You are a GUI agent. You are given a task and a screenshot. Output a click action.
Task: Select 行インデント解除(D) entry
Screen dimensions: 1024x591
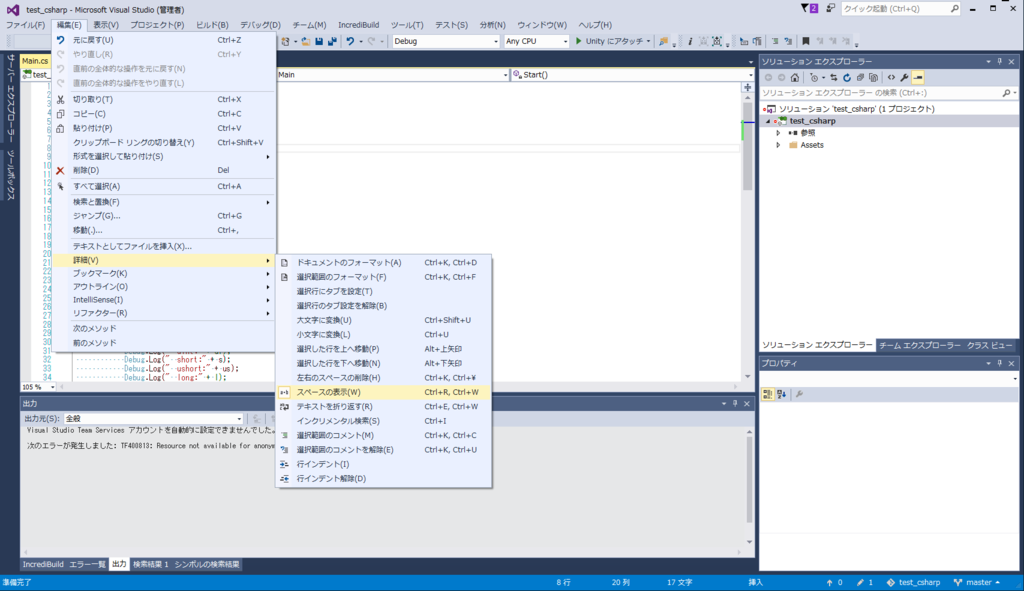[x=384, y=479]
